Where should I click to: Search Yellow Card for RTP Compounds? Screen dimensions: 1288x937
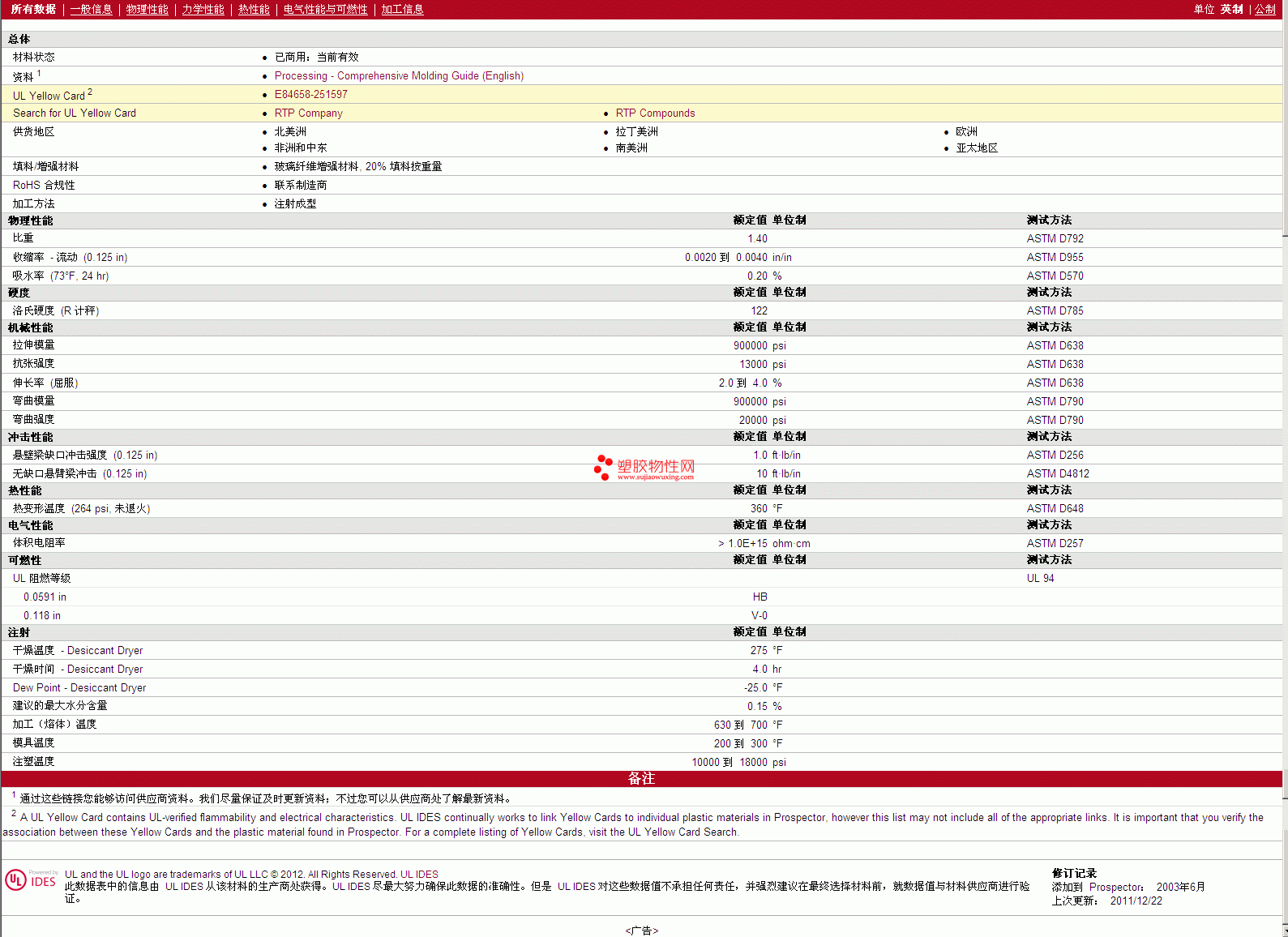[655, 113]
